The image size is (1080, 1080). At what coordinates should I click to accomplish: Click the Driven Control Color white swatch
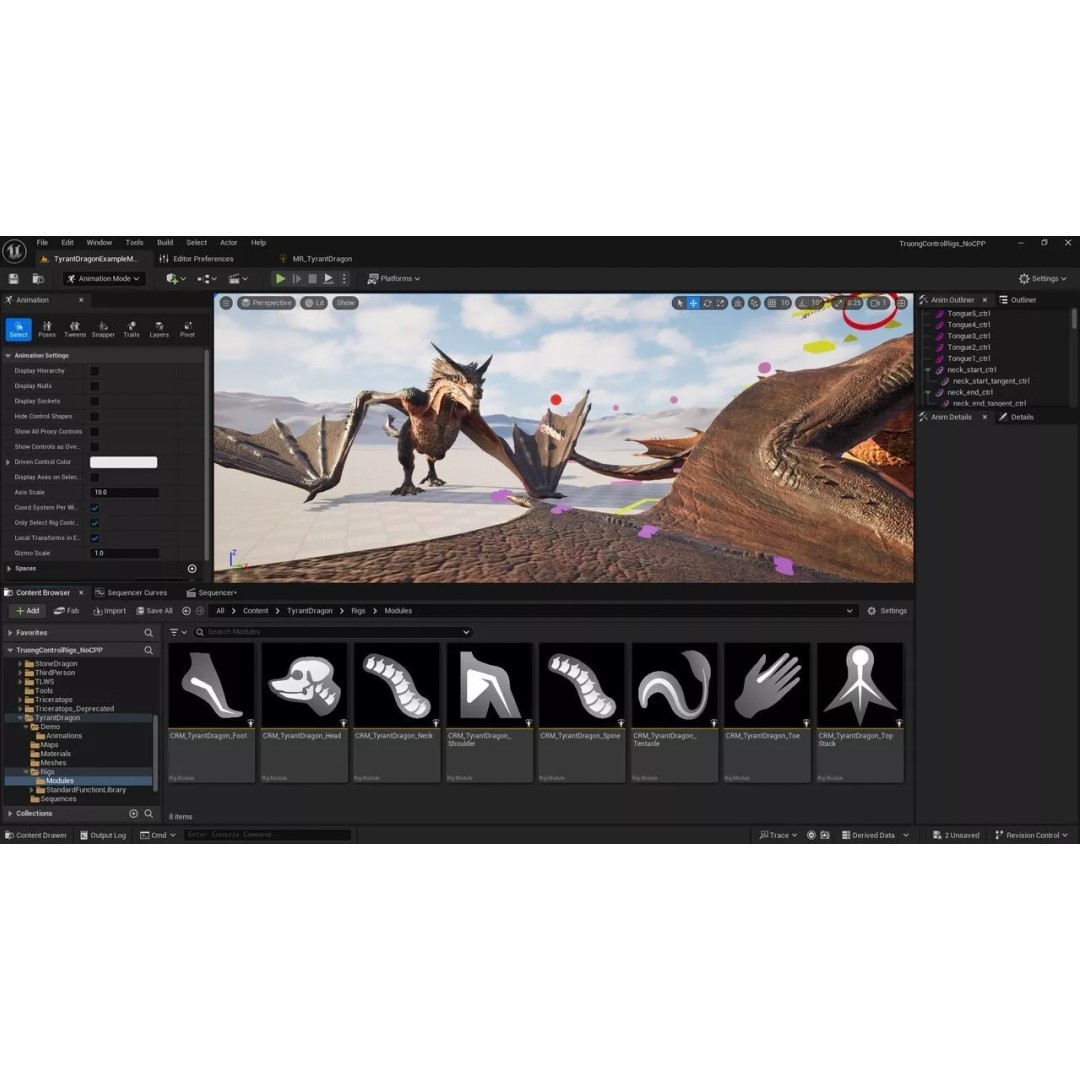tap(124, 462)
